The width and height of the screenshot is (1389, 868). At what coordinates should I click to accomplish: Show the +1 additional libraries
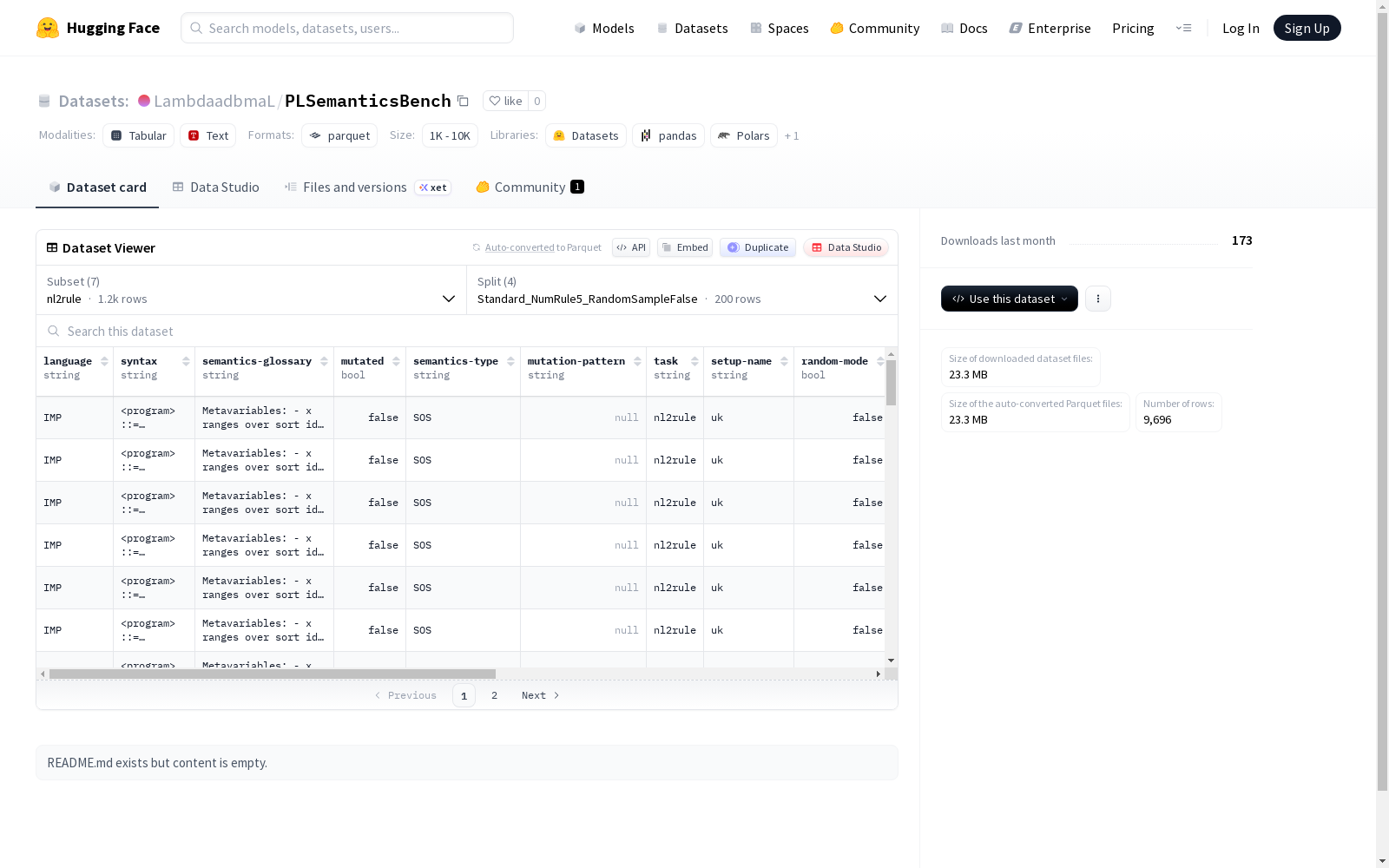click(792, 135)
